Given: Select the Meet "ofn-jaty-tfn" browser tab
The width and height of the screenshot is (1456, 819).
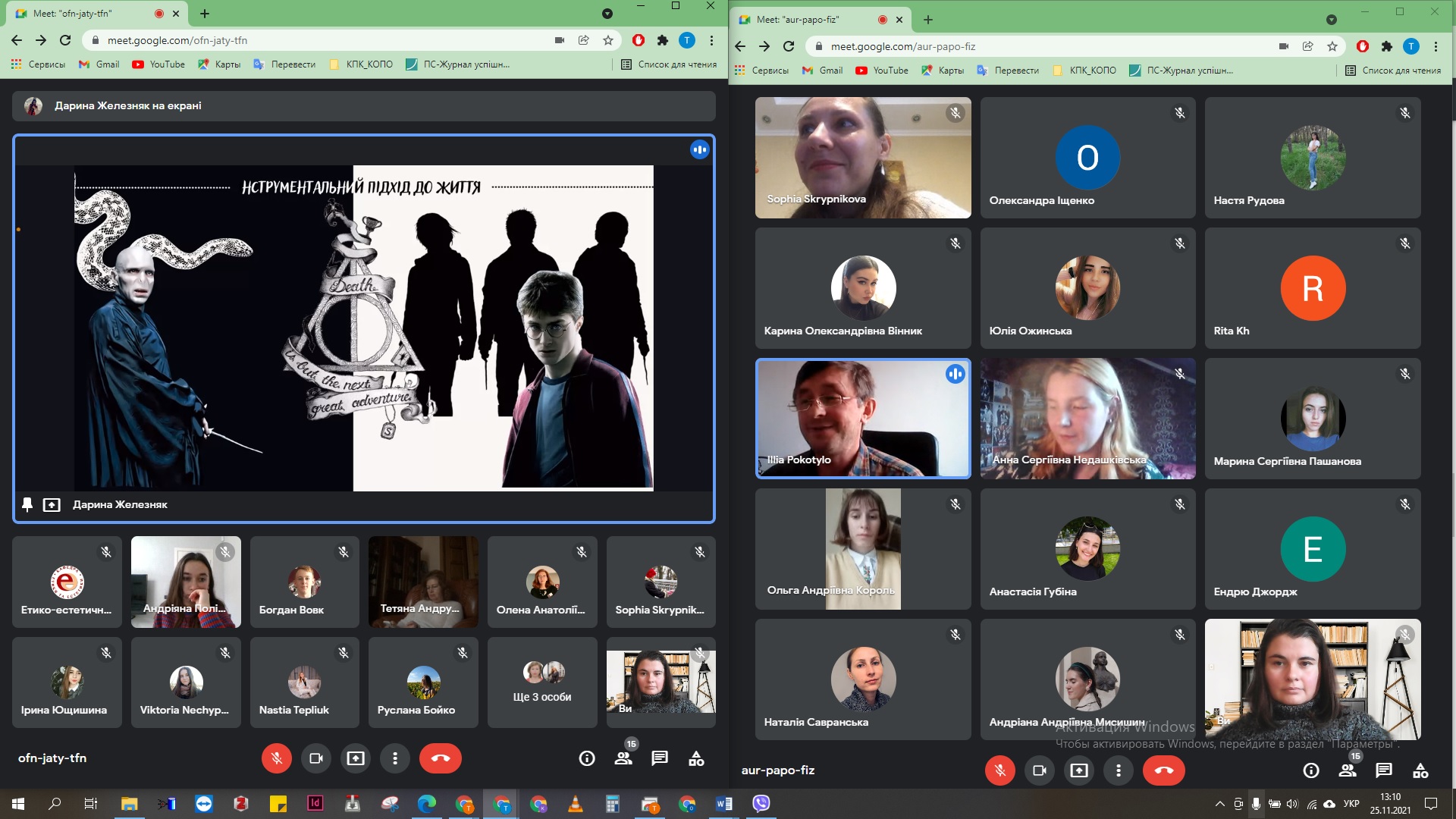Looking at the screenshot, I should (x=99, y=14).
